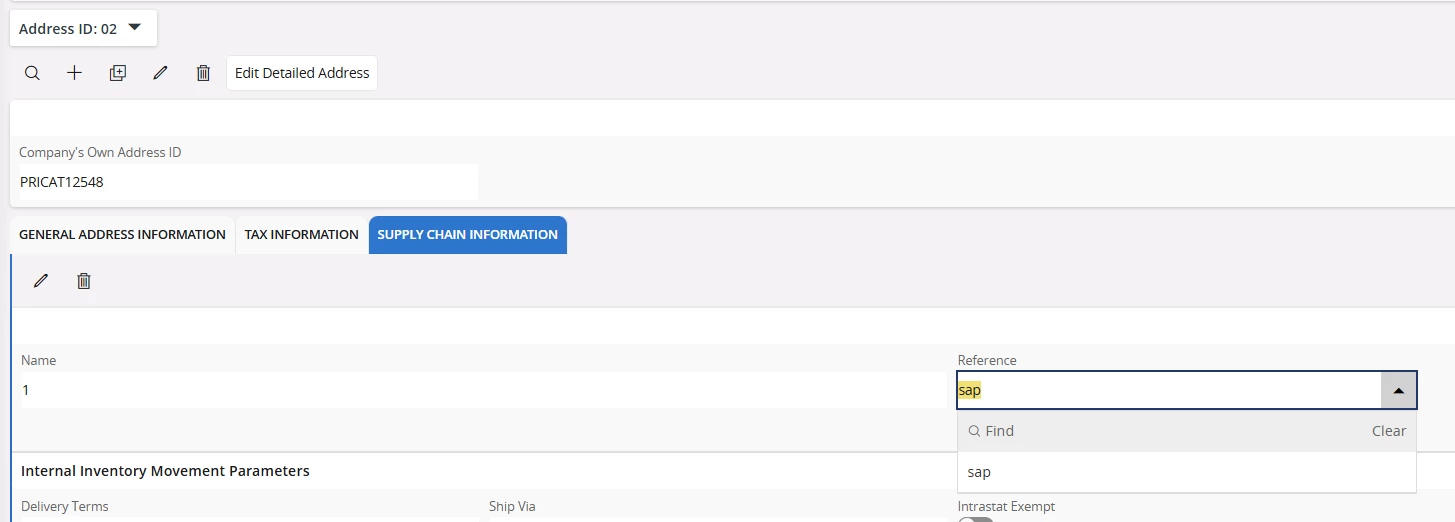Open General Address Information tab
Image resolution: width=1455 pixels, height=522 pixels.
click(x=122, y=235)
